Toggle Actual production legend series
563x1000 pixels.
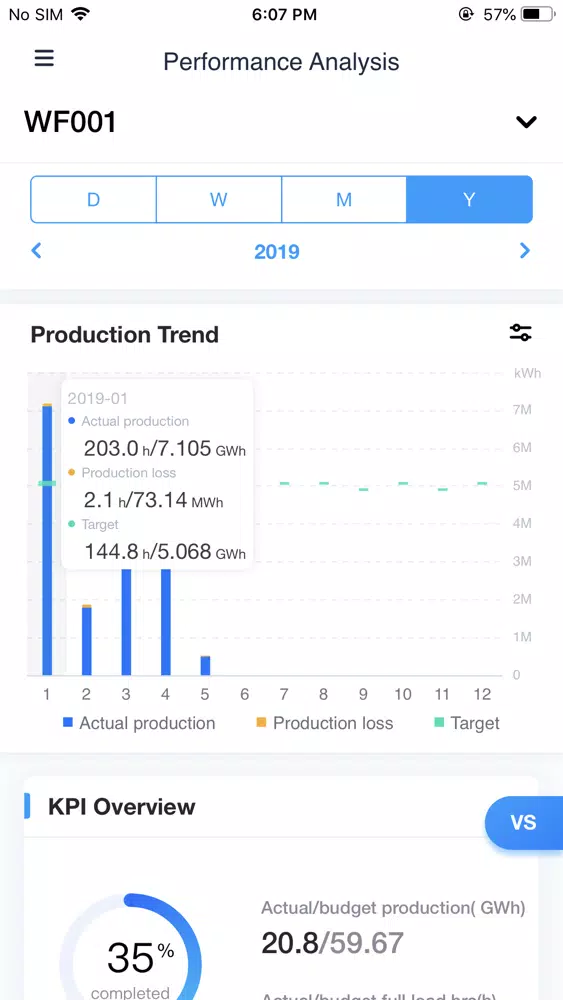(139, 723)
